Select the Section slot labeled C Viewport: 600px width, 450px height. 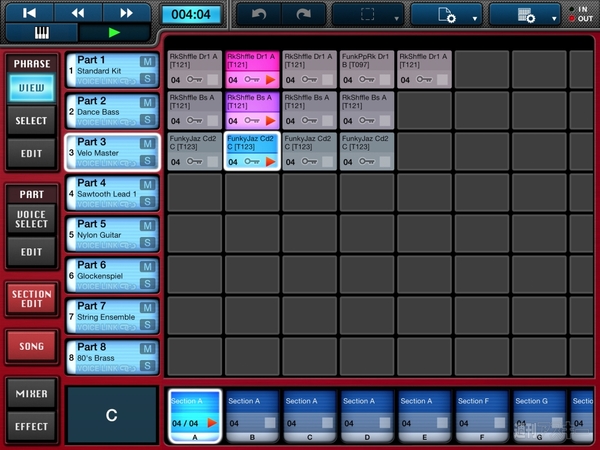pos(310,416)
